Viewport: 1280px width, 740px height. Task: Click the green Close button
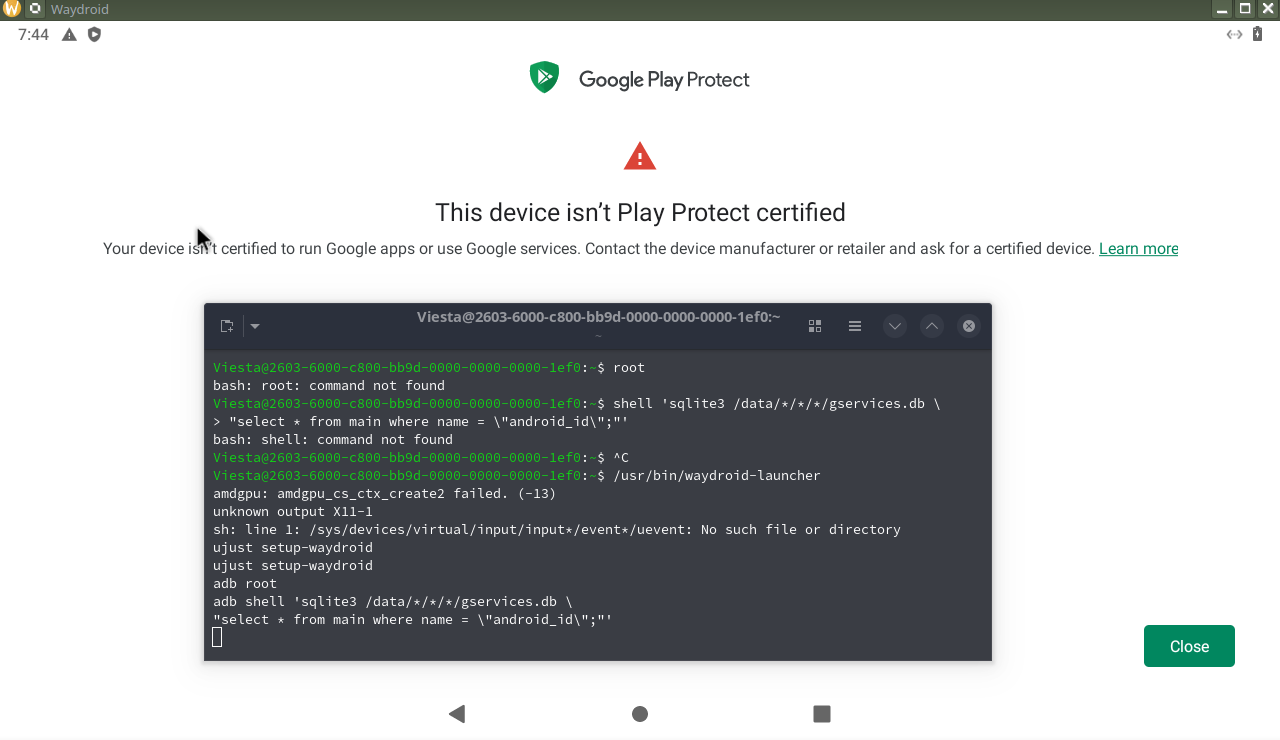(x=1189, y=646)
